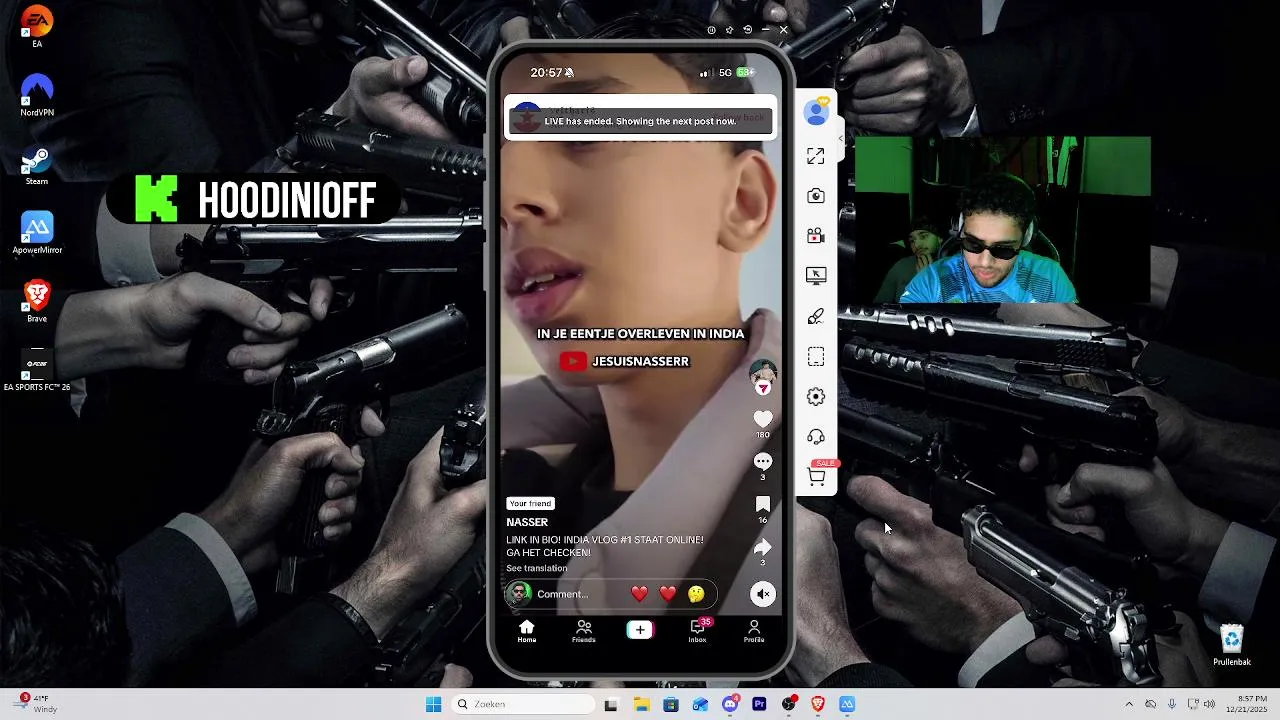
Task: Click the Your friend label
Action: pyautogui.click(x=530, y=503)
